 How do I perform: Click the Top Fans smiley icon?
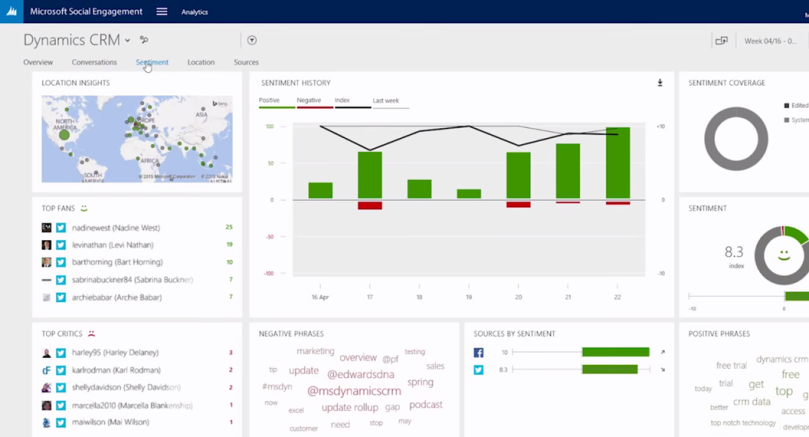point(84,208)
